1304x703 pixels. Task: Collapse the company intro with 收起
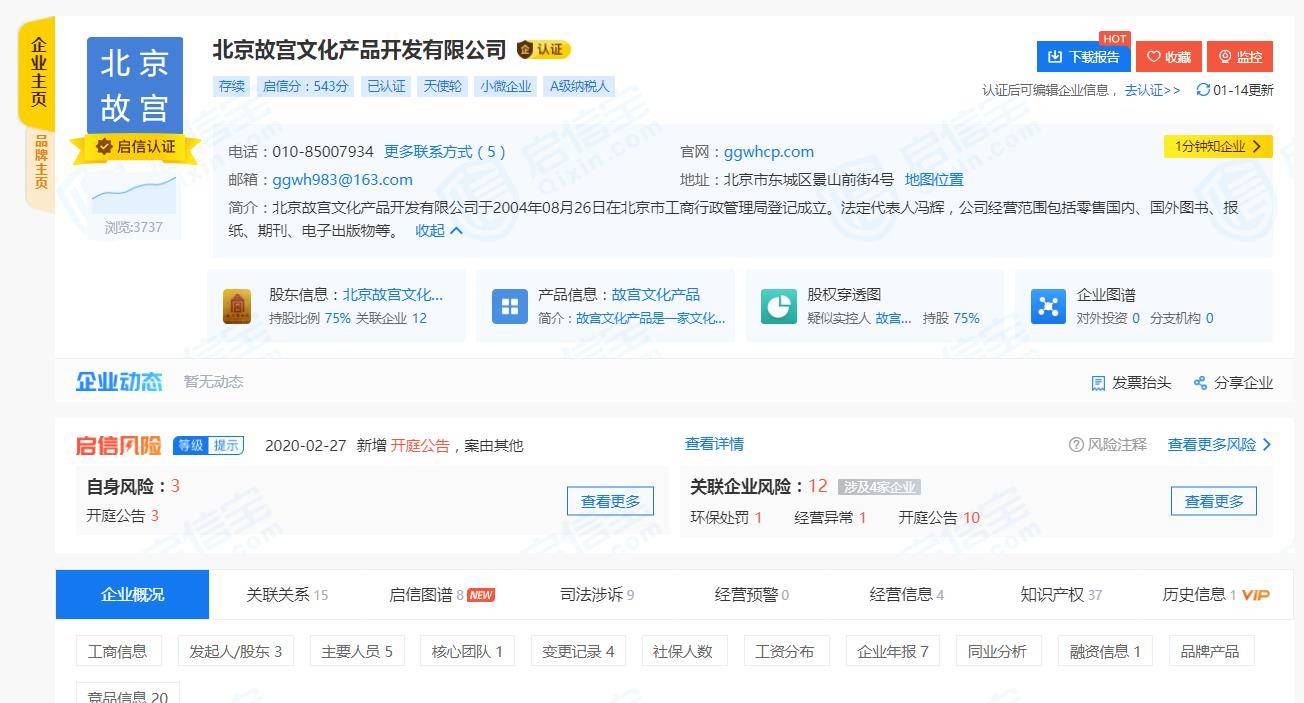(x=439, y=230)
